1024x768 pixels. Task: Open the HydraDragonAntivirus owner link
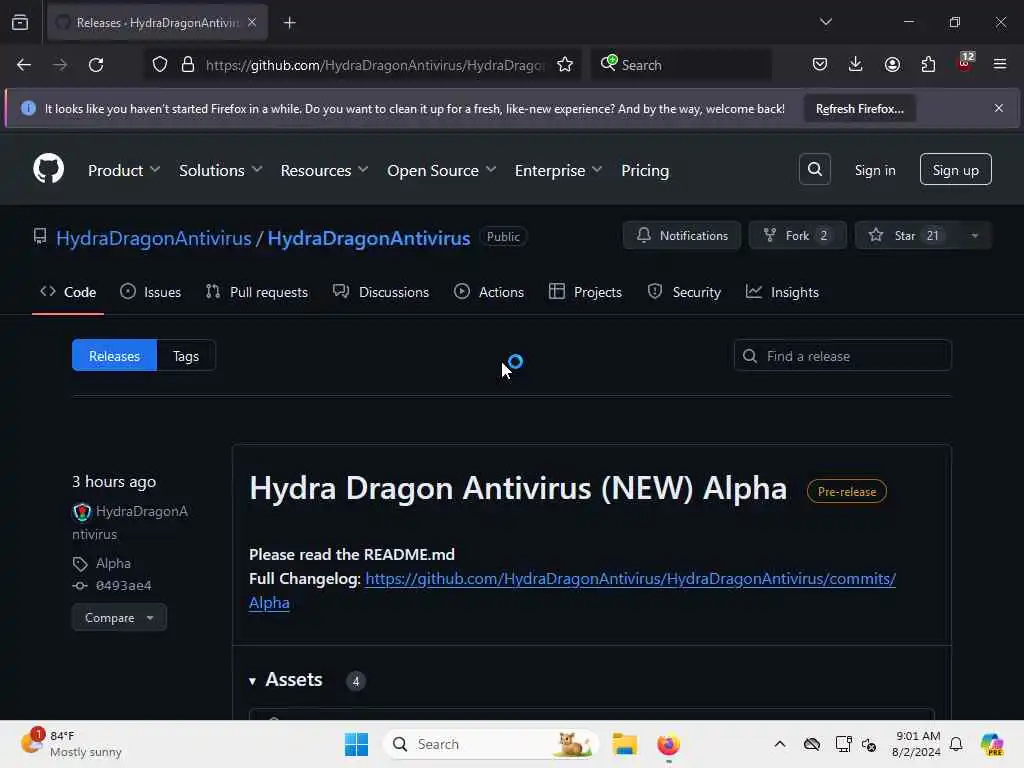coord(153,238)
